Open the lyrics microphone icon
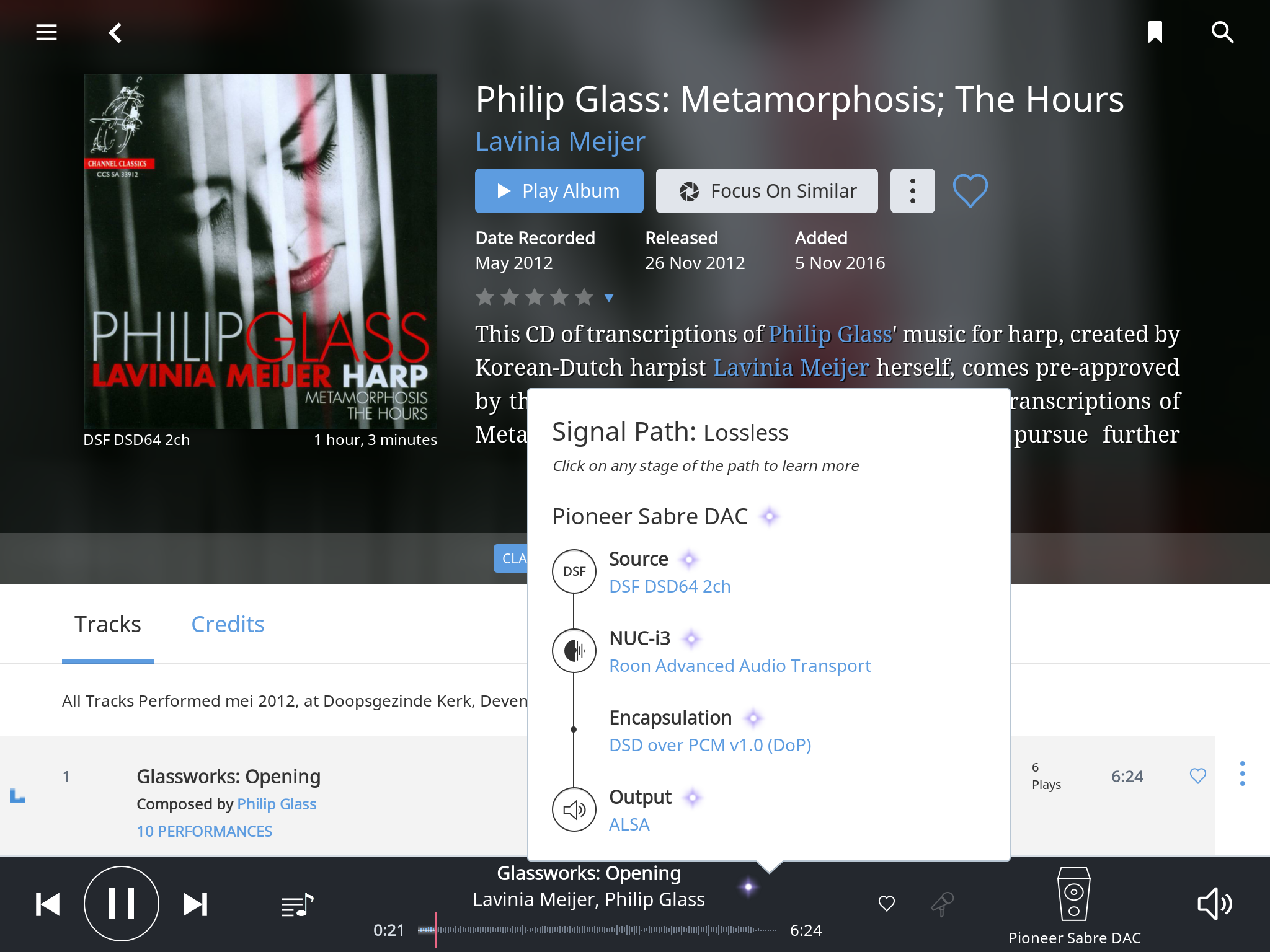Image resolution: width=1270 pixels, height=952 pixels. click(943, 904)
